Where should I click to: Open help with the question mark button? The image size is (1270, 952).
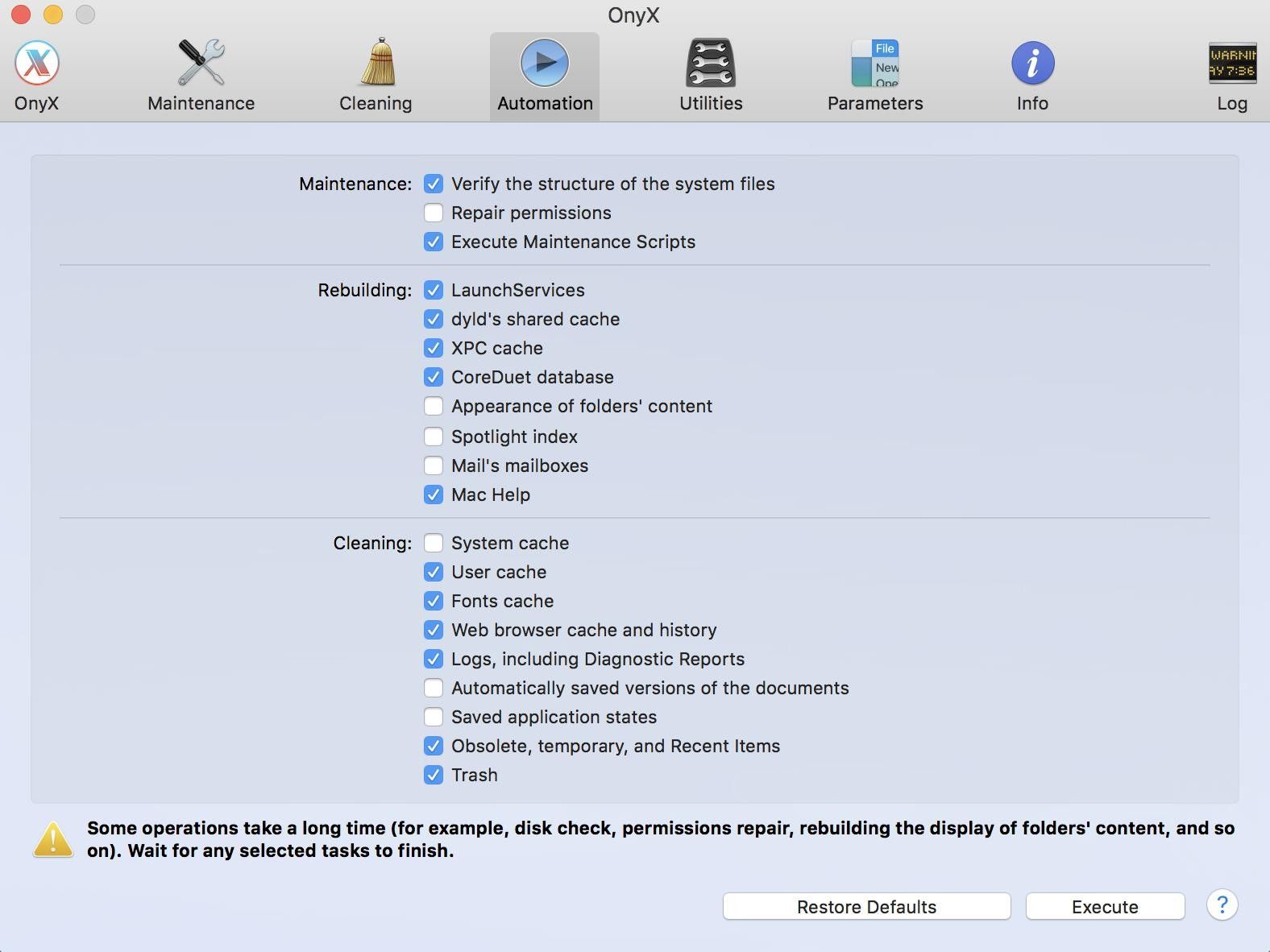[1222, 905]
